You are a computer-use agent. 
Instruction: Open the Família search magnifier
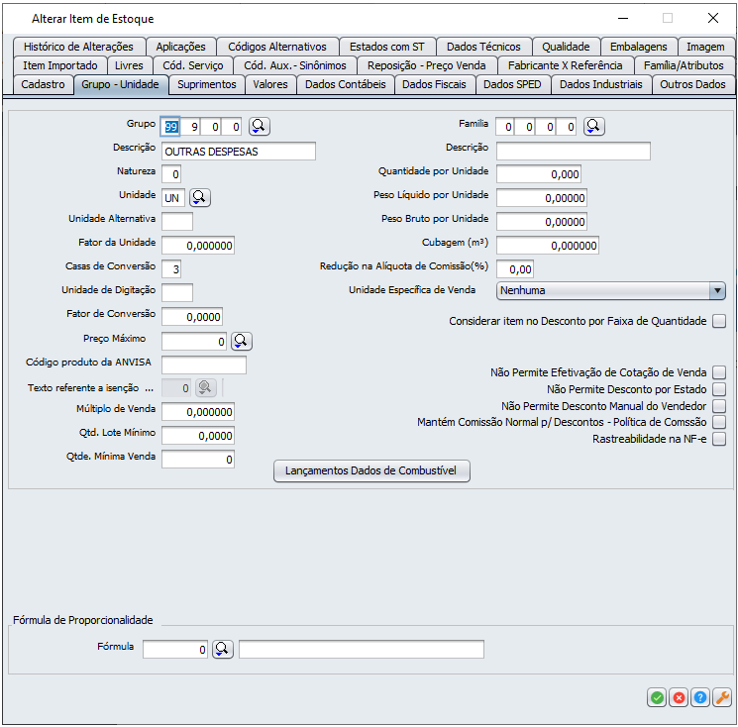tap(594, 127)
